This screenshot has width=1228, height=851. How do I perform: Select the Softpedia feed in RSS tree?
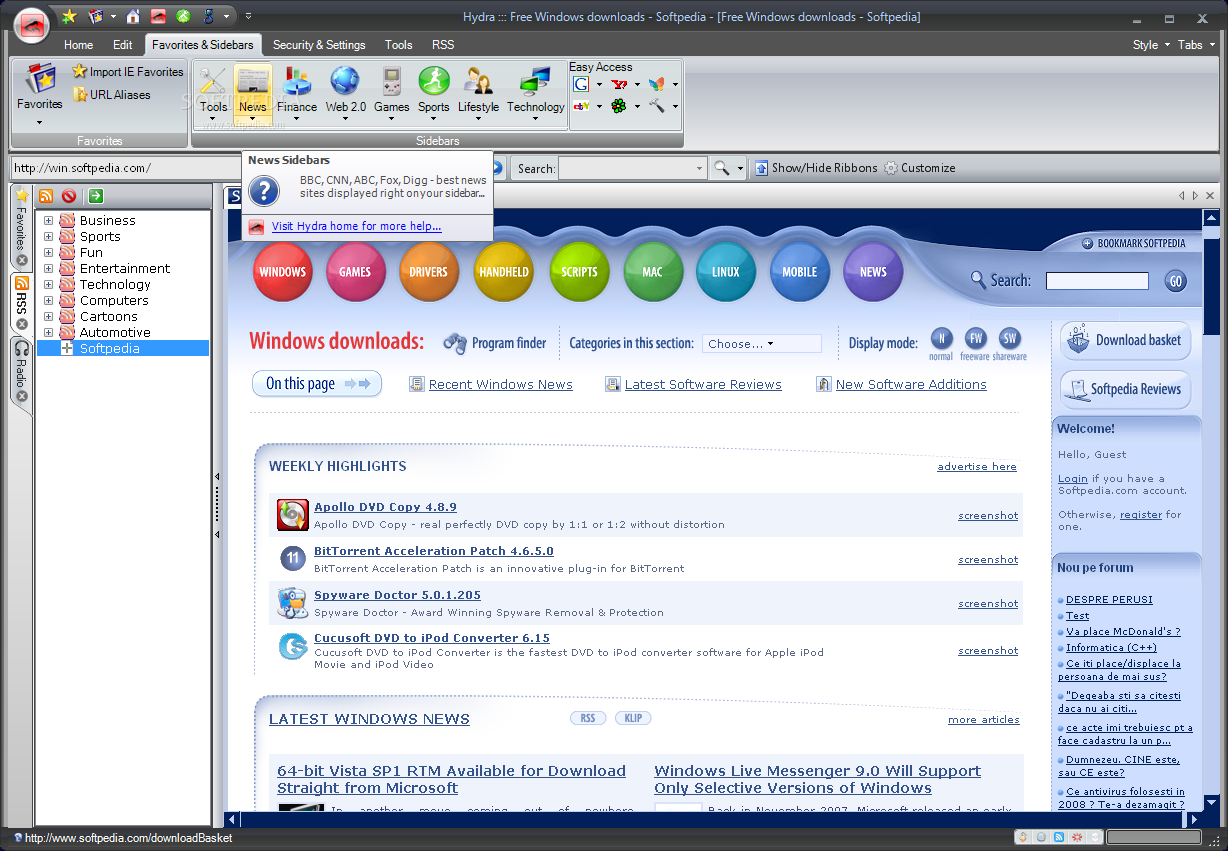pyautogui.click(x=109, y=349)
